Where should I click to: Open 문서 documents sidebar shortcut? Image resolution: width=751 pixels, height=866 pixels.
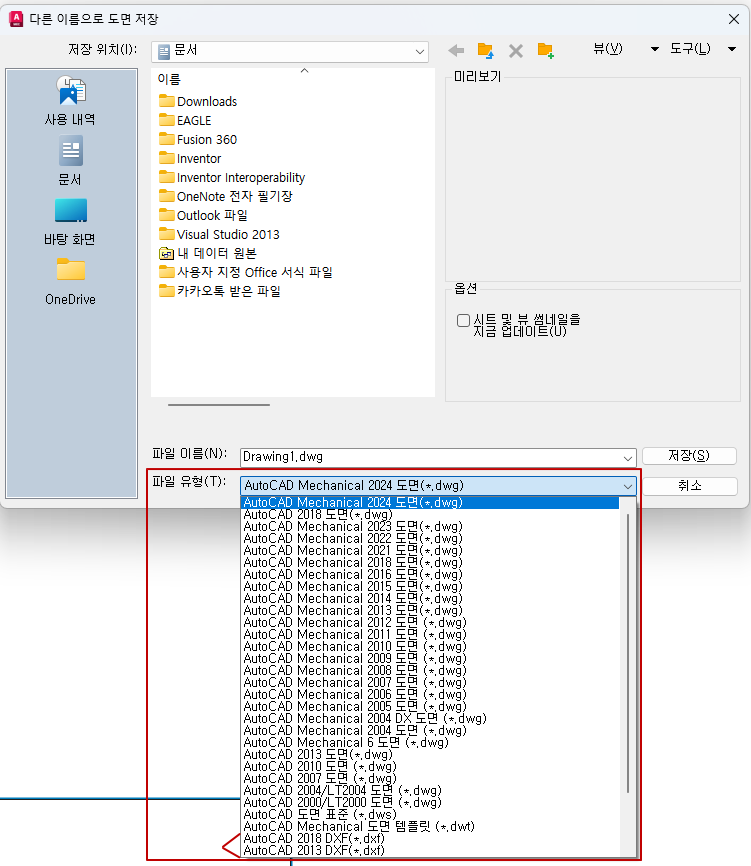70,161
